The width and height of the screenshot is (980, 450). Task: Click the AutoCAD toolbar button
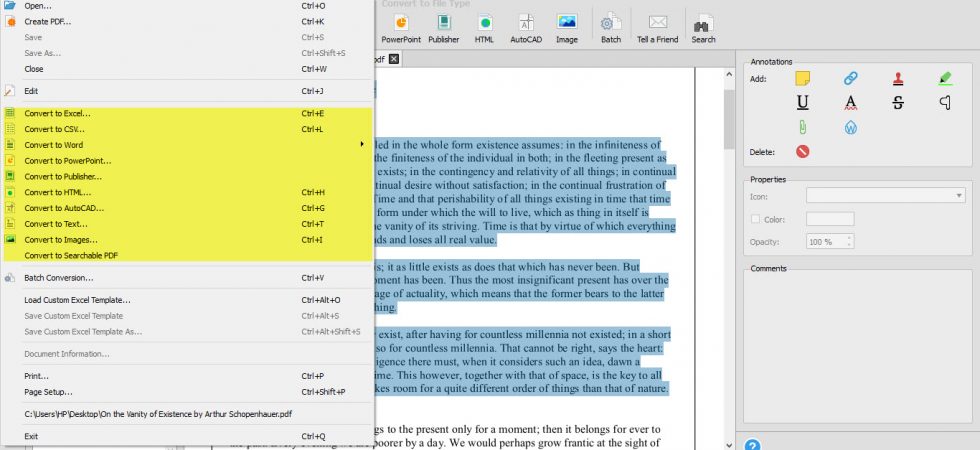tap(526, 29)
